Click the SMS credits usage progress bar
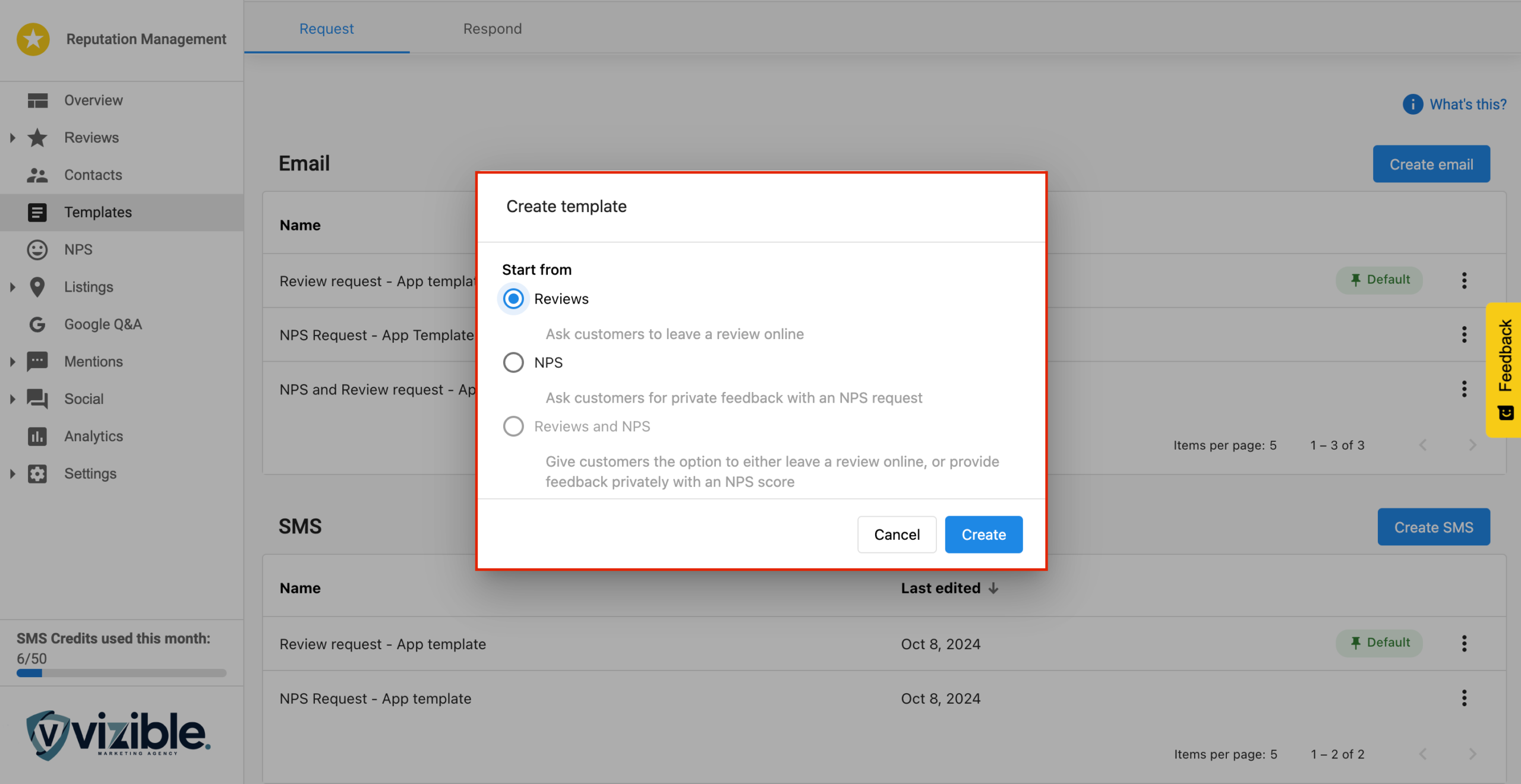The width and height of the screenshot is (1521, 784). [121, 674]
